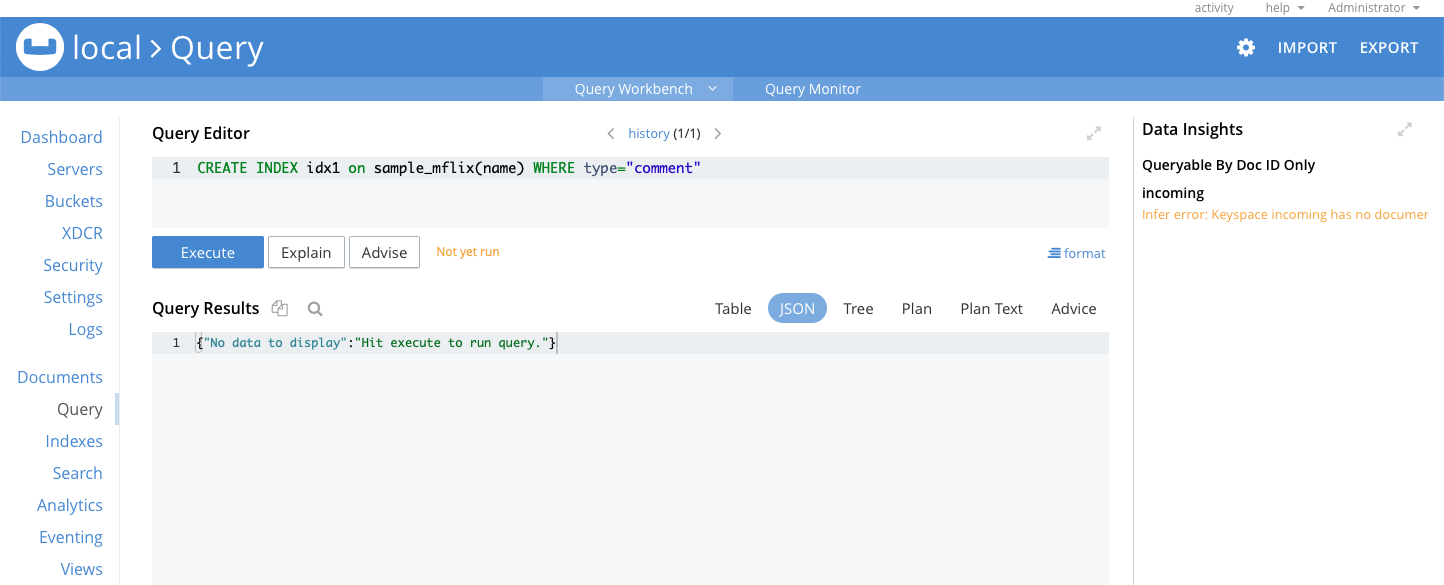Run the query with Execute button
Screen dimensions: 1444x585
(x=208, y=253)
